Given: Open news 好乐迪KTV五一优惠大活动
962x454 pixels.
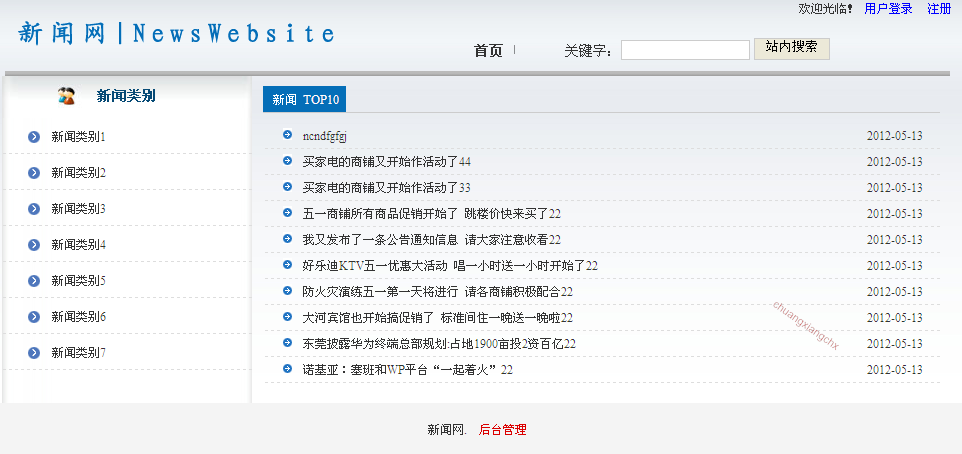Looking at the screenshot, I should 450,266.
